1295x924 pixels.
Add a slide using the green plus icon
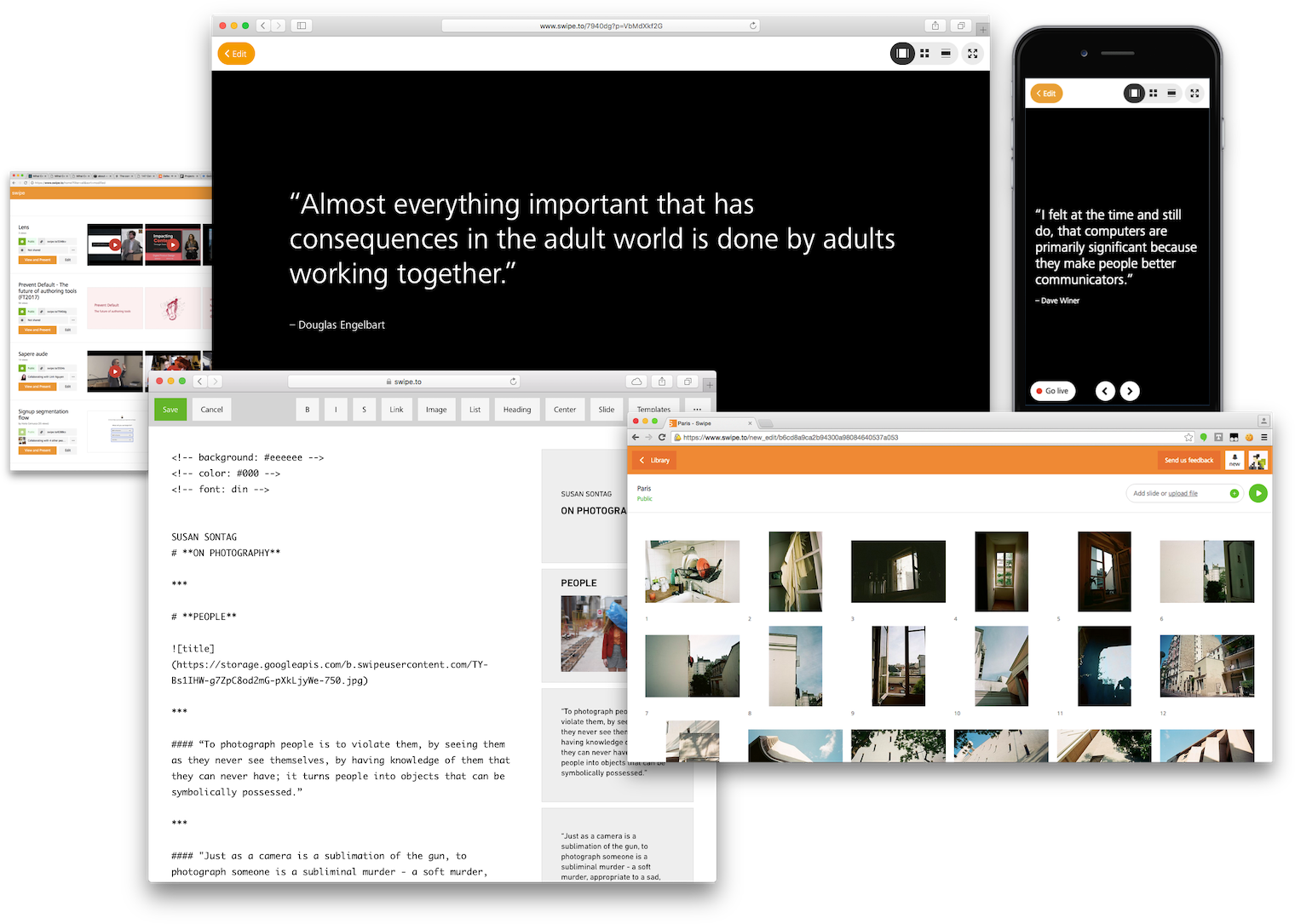point(1235,493)
